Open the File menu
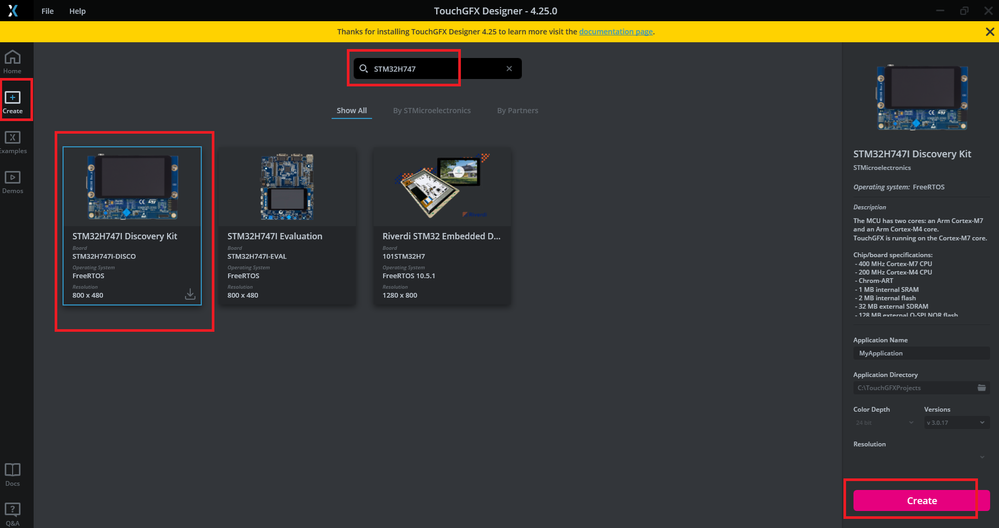999x528 pixels. (x=47, y=11)
